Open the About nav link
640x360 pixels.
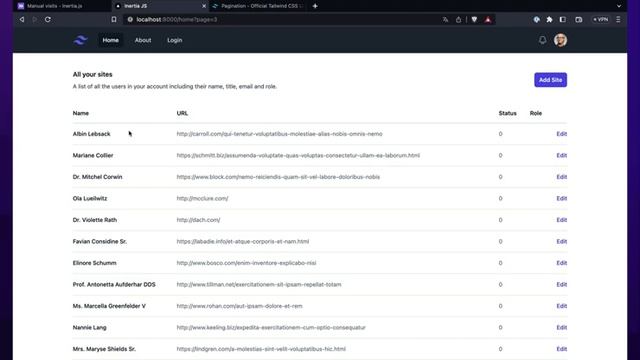click(143, 40)
